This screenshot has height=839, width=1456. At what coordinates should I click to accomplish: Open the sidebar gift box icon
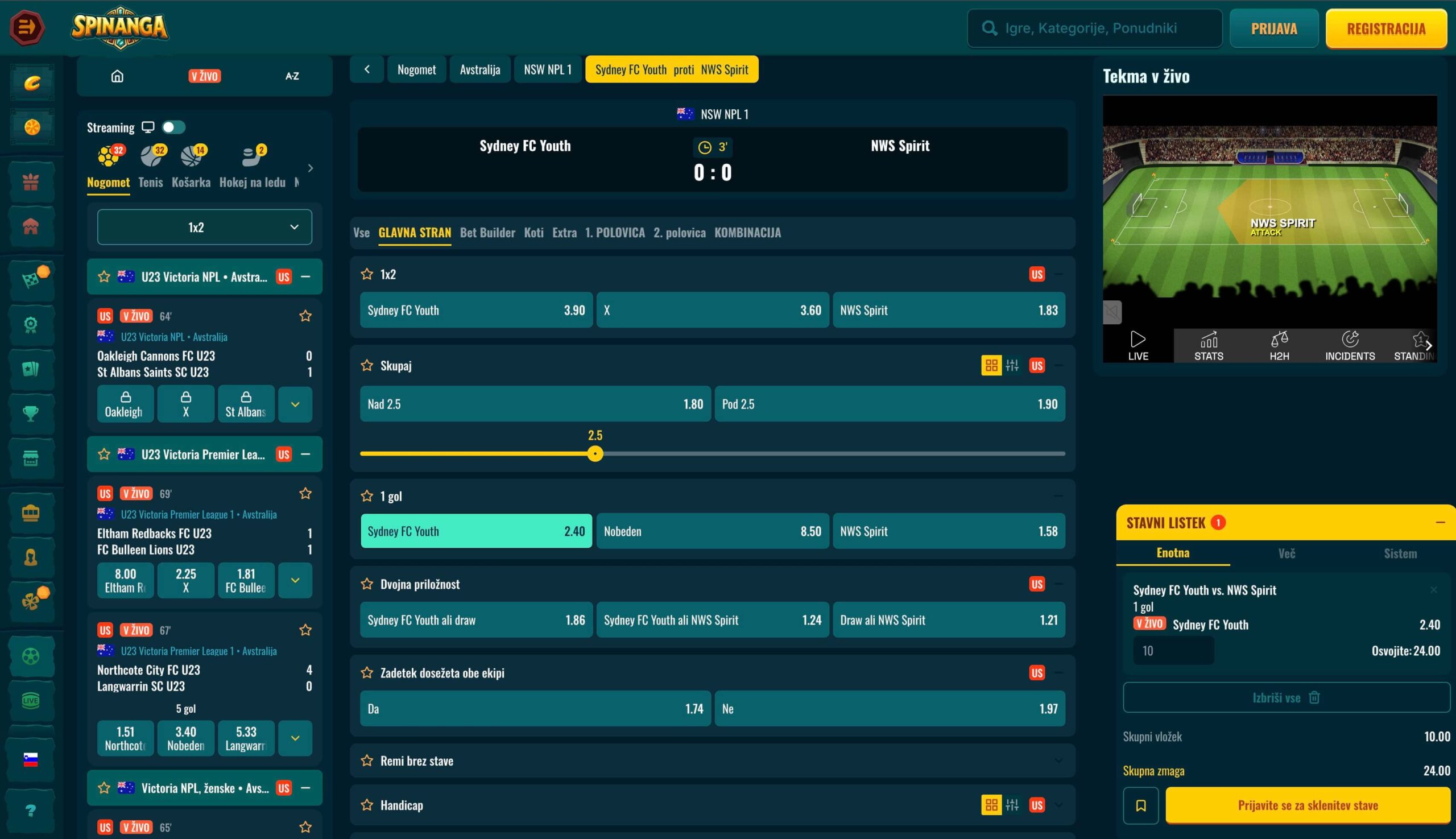[31, 182]
